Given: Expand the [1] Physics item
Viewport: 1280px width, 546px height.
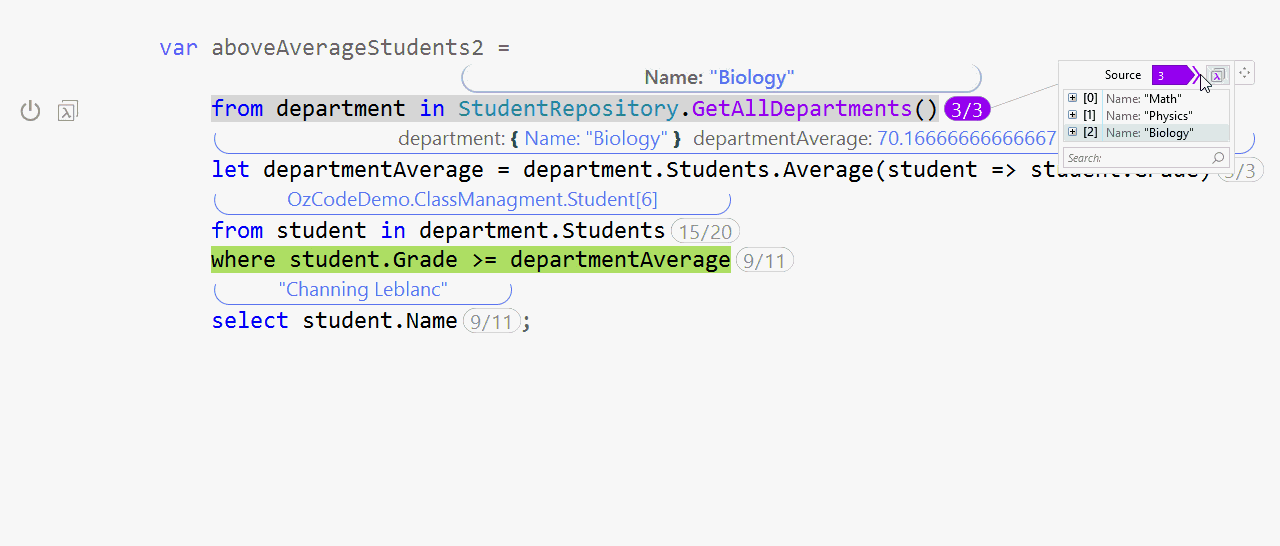Looking at the screenshot, I should [1073, 115].
